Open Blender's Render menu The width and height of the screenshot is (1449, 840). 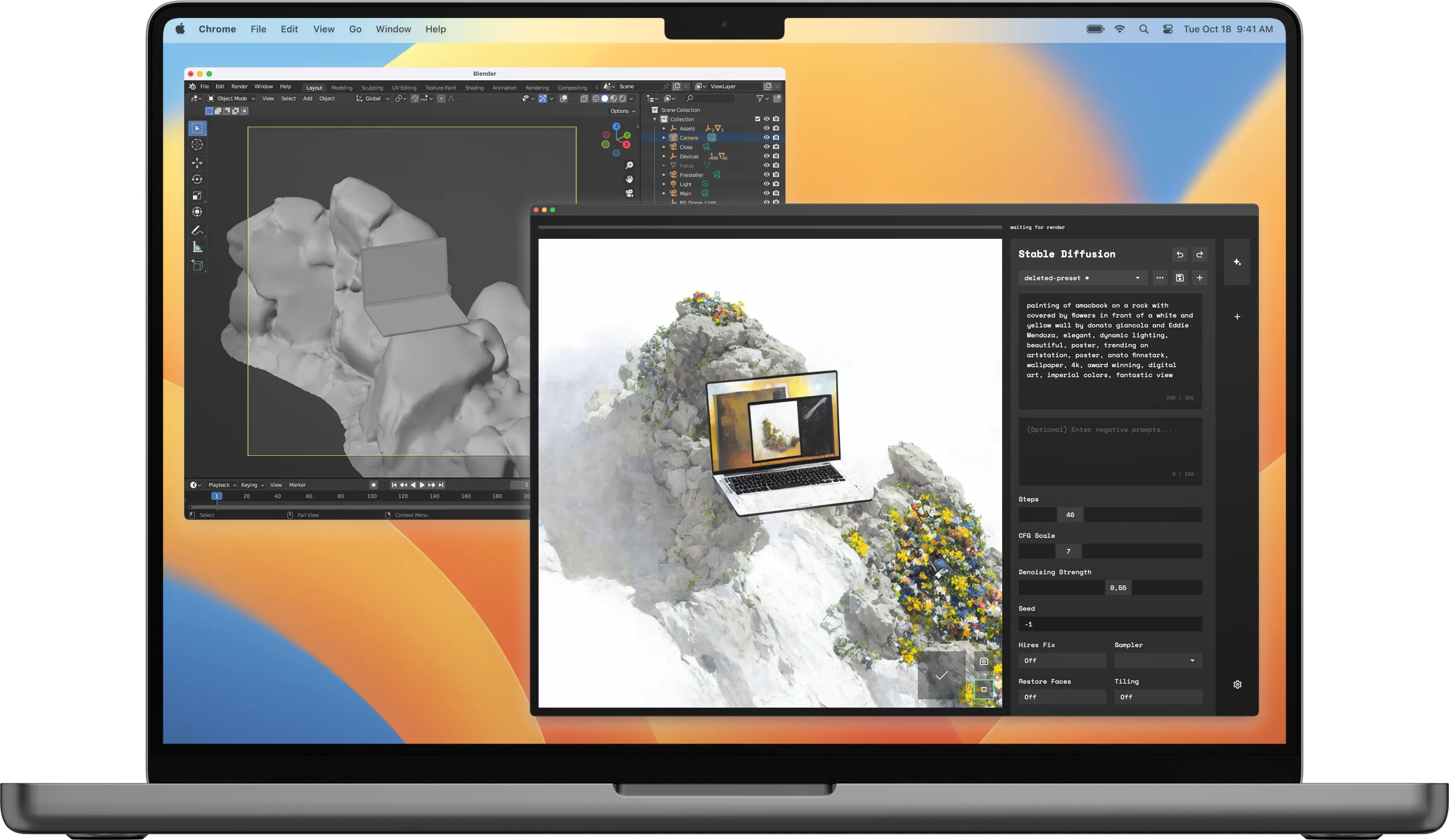pyautogui.click(x=239, y=87)
